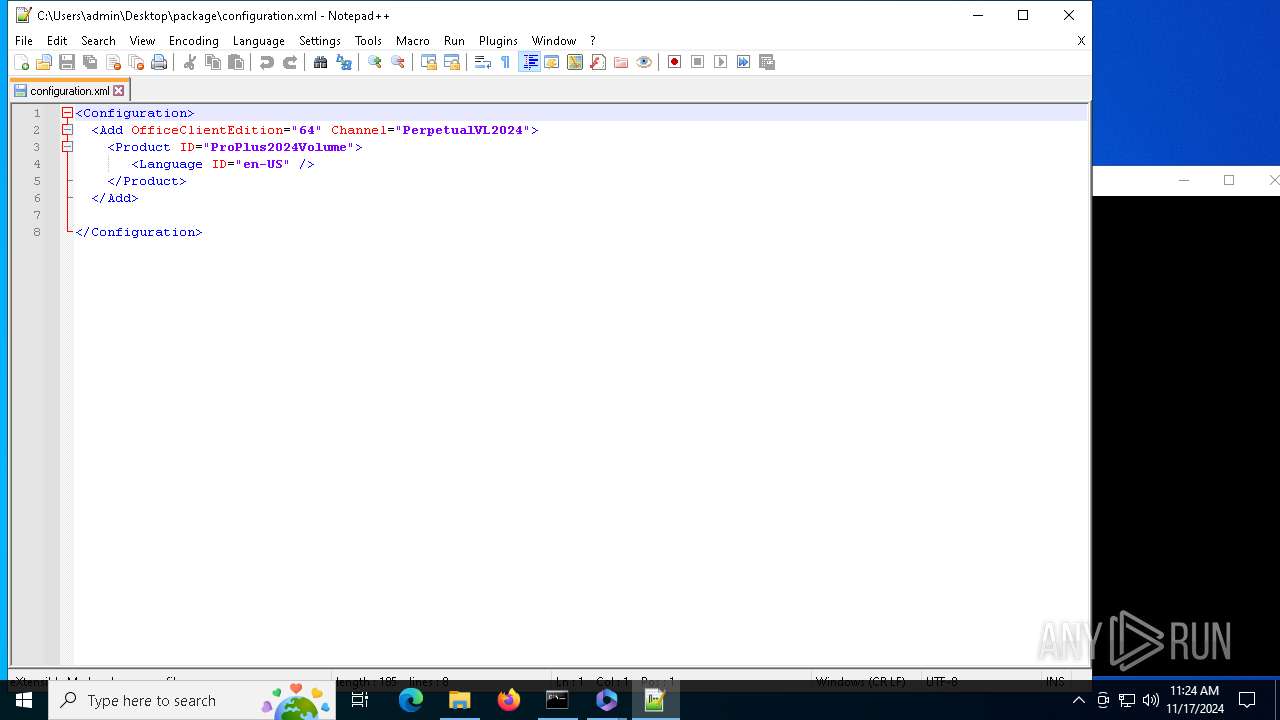Screen dimensions: 1280x720
Task: Open Microsoft Edge from the taskbar
Action: click(411, 700)
